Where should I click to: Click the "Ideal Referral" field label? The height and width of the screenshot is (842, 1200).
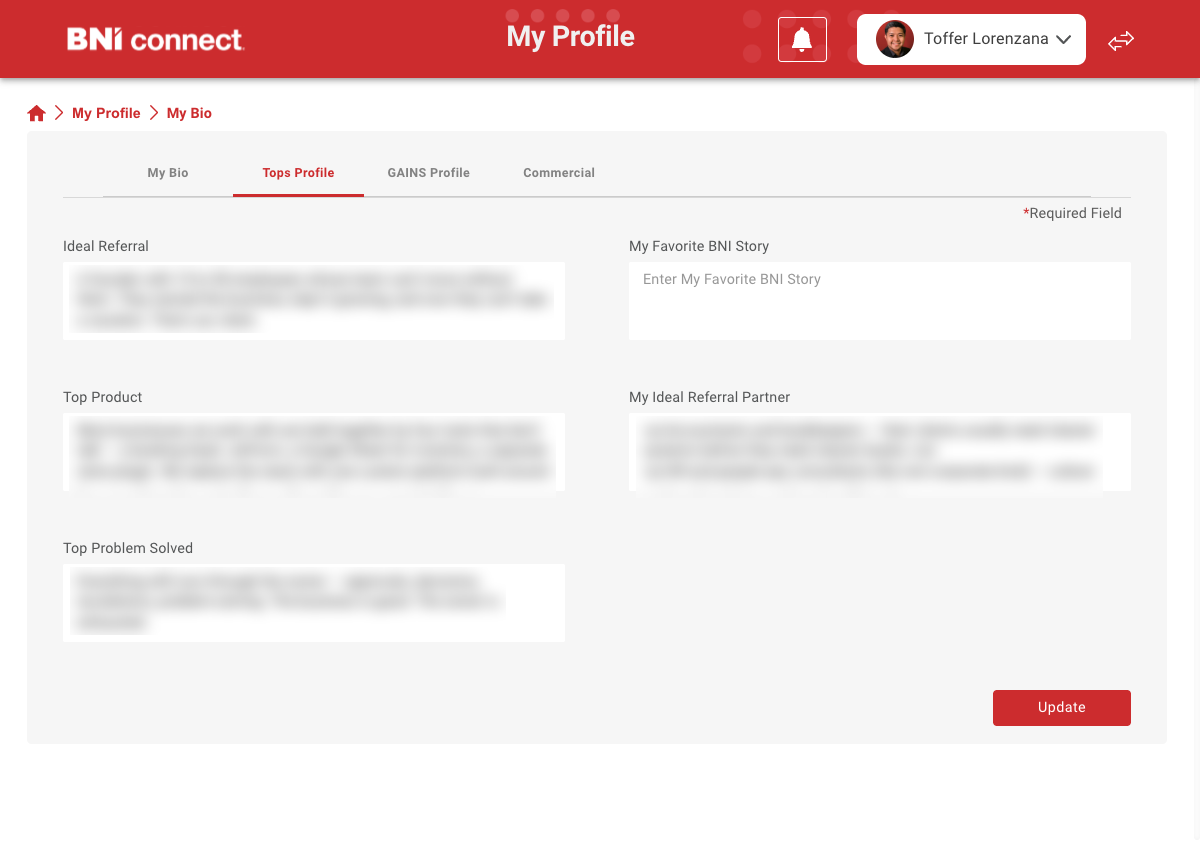click(106, 246)
